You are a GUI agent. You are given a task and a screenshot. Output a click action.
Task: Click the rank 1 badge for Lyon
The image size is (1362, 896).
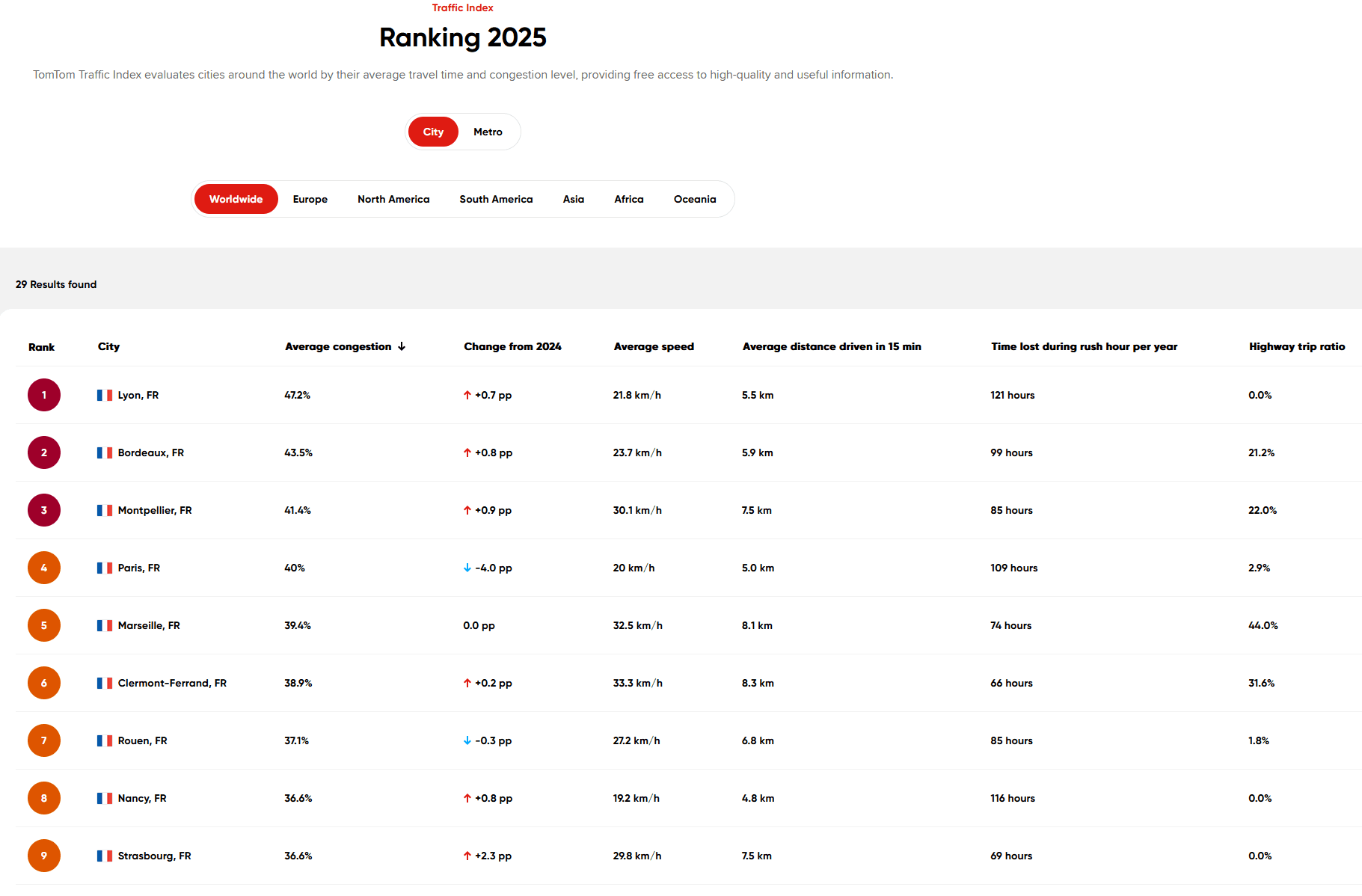pyautogui.click(x=44, y=395)
